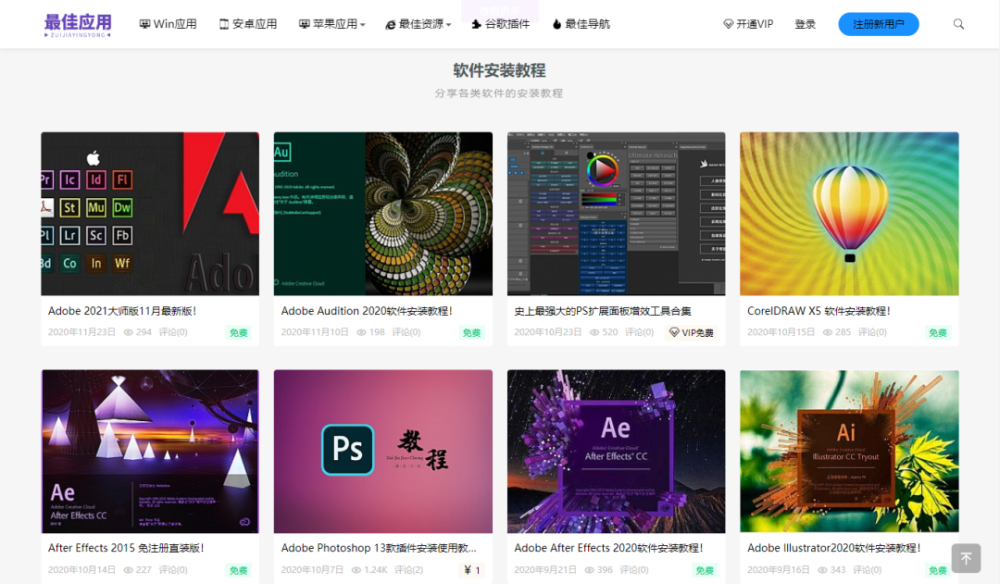This screenshot has height=584, width=1000.
Task: Select the PS extension panel screenshot thumbnail
Action: pyautogui.click(x=616, y=214)
